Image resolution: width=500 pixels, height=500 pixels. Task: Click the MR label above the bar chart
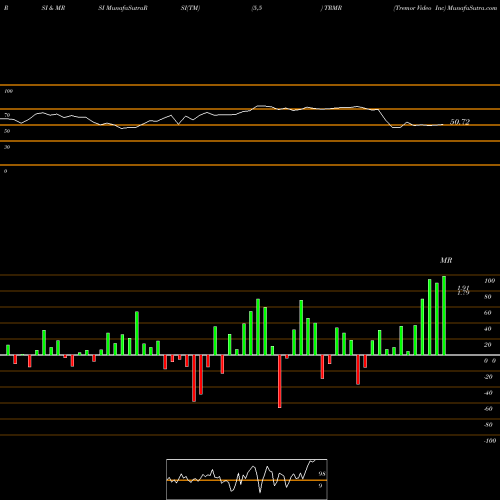[446, 260]
